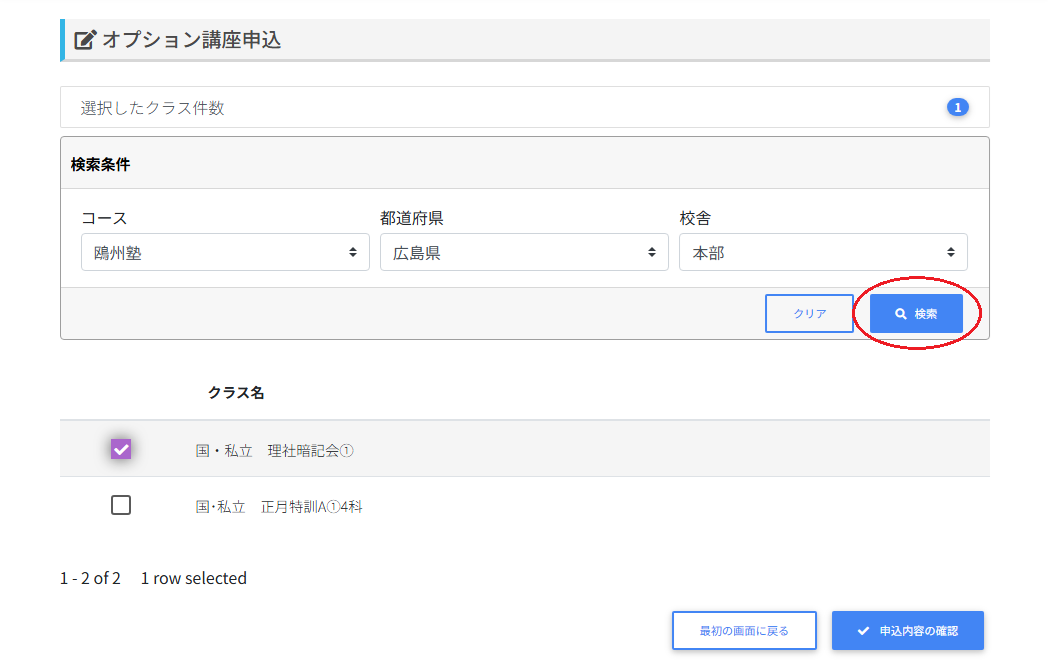The image size is (1048, 670).
Task: Click the magnifier icon on the 検索 button
Action: click(x=900, y=314)
